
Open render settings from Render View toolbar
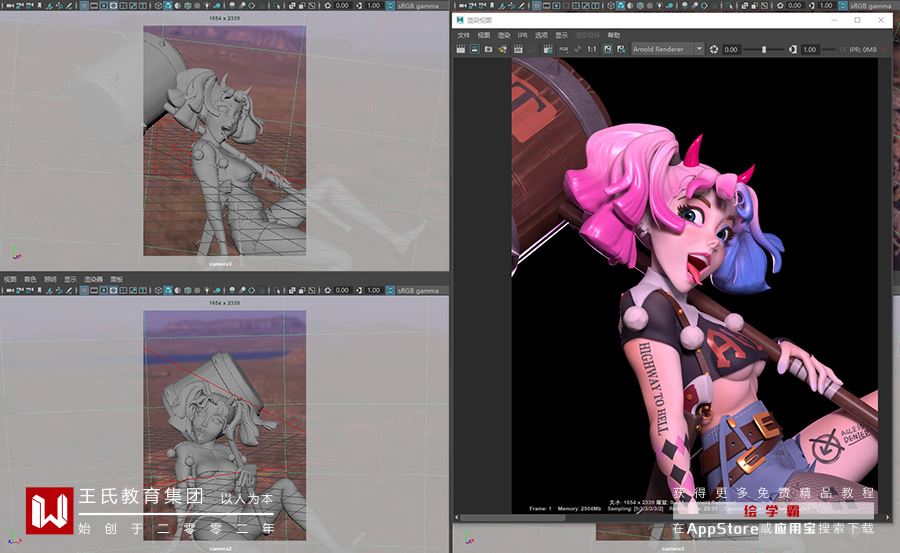pos(548,49)
